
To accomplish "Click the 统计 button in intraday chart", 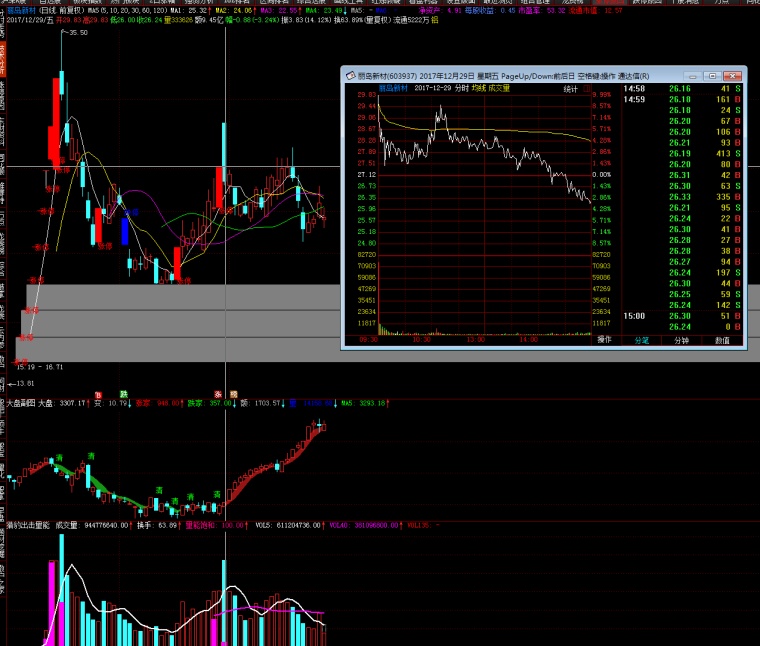I will tap(571, 88).
